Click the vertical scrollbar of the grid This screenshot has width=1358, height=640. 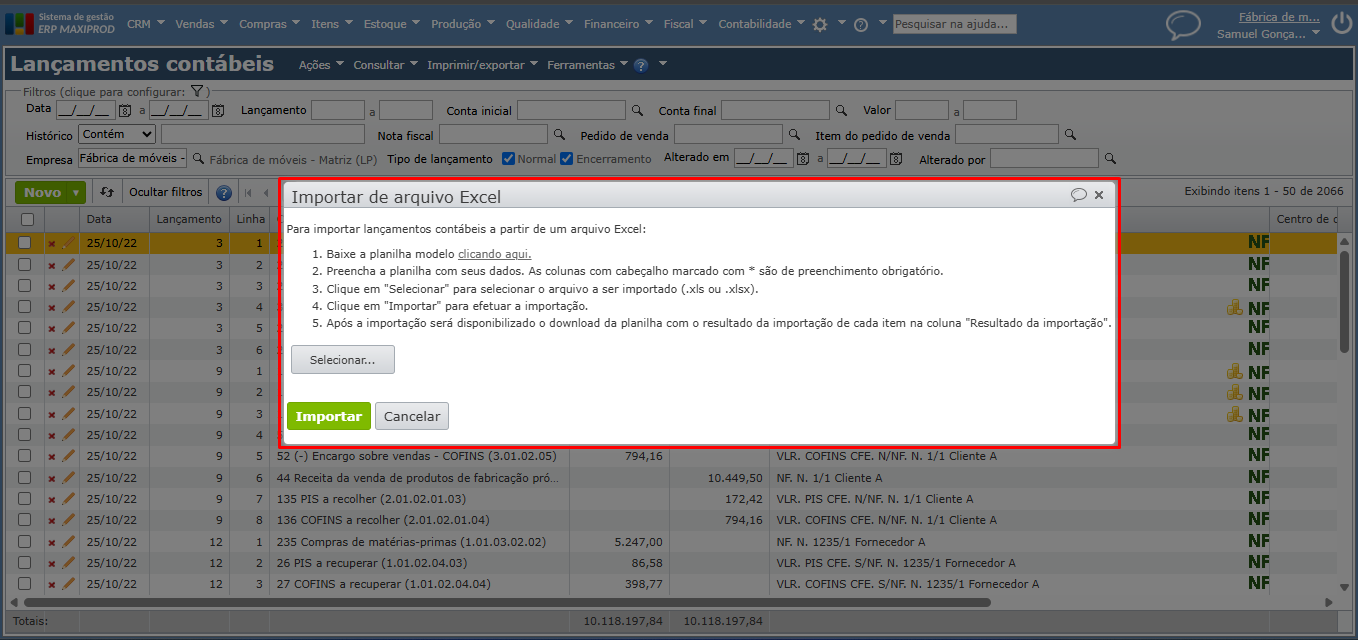pos(1345,300)
